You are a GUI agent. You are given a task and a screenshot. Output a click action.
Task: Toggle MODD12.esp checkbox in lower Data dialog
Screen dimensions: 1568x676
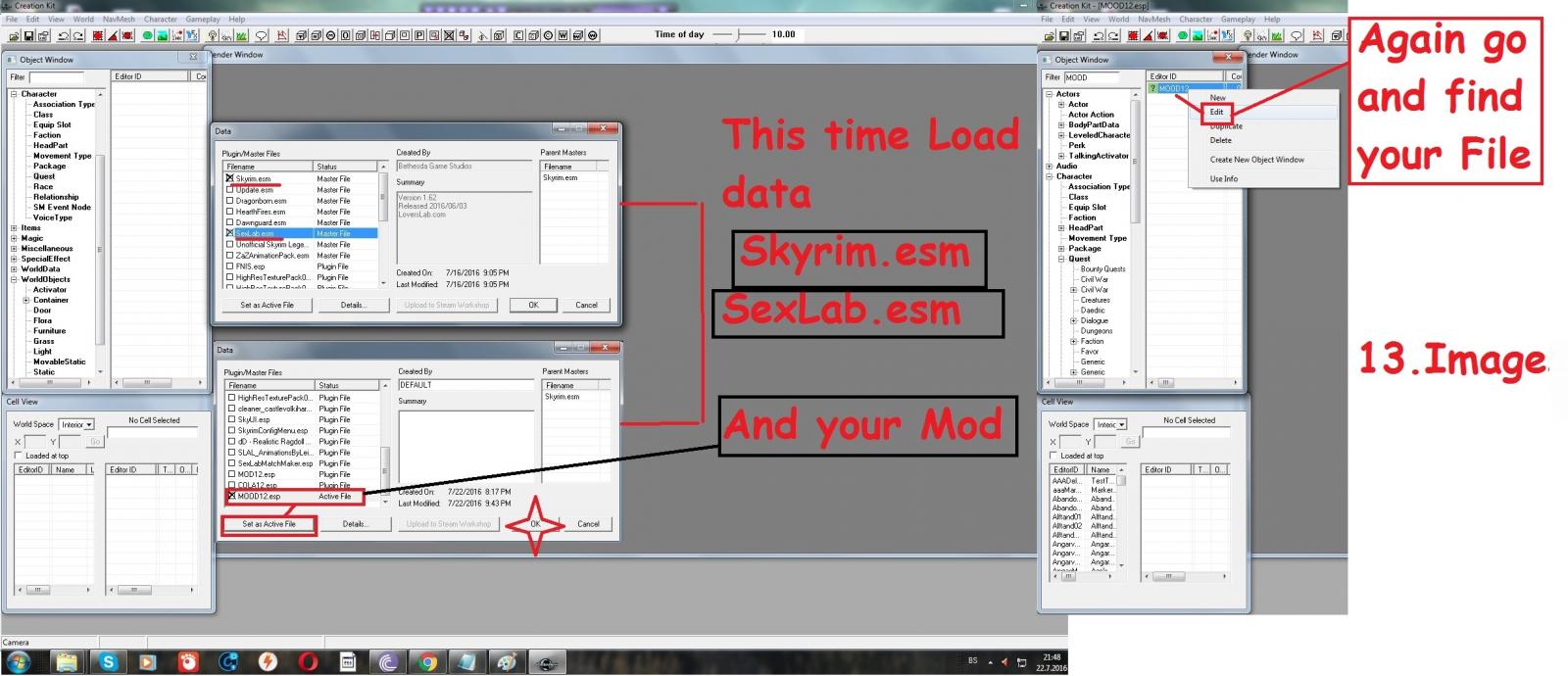click(232, 496)
